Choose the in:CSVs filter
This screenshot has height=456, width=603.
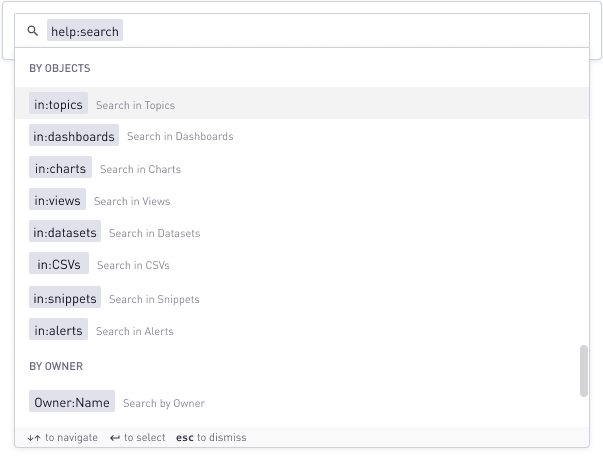point(59,263)
